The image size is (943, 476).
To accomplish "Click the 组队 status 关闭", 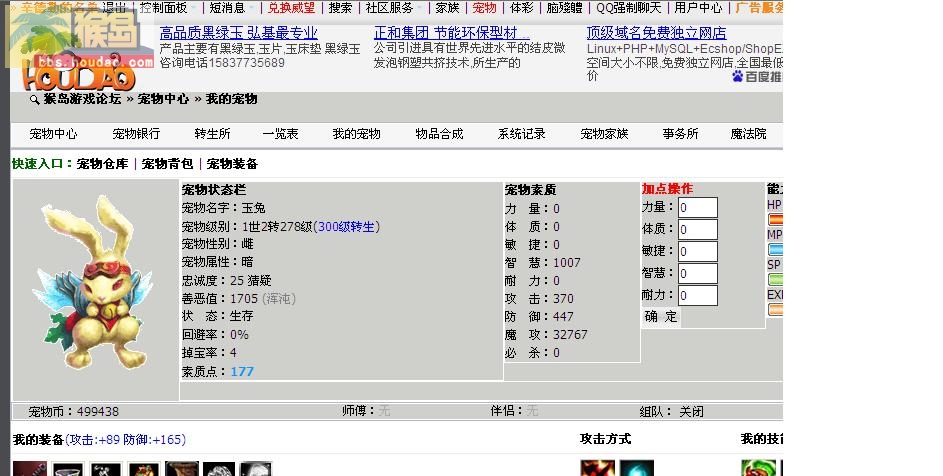I will click(692, 412).
